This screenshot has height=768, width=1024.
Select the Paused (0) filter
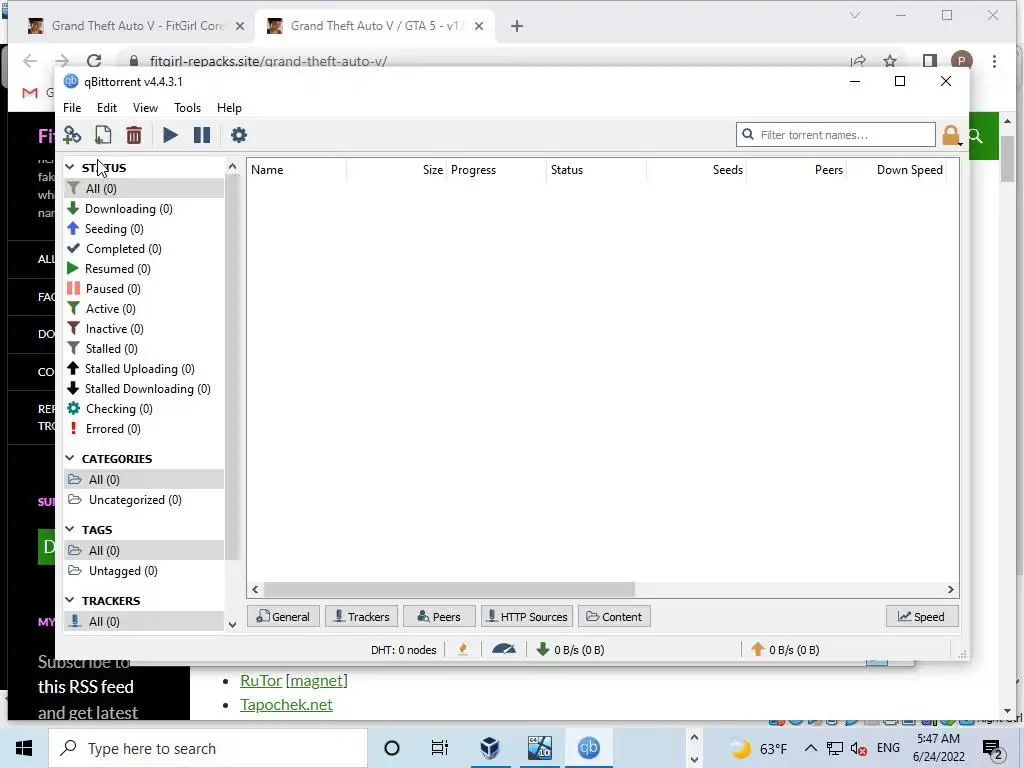point(144,289)
